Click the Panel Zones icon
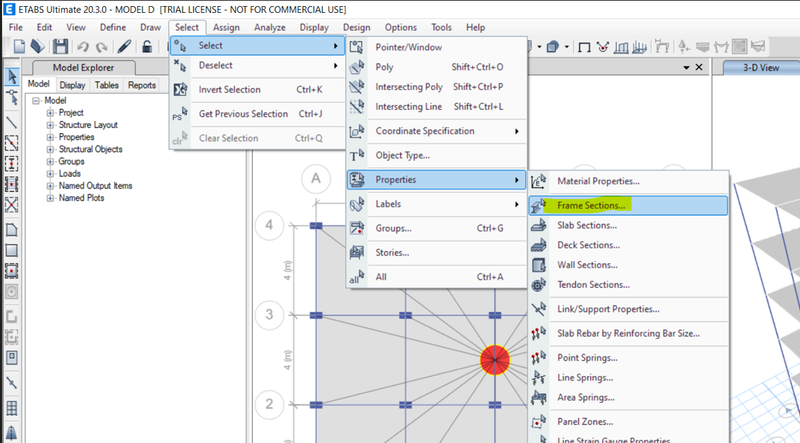Image resolution: width=800 pixels, height=443 pixels. pos(538,422)
